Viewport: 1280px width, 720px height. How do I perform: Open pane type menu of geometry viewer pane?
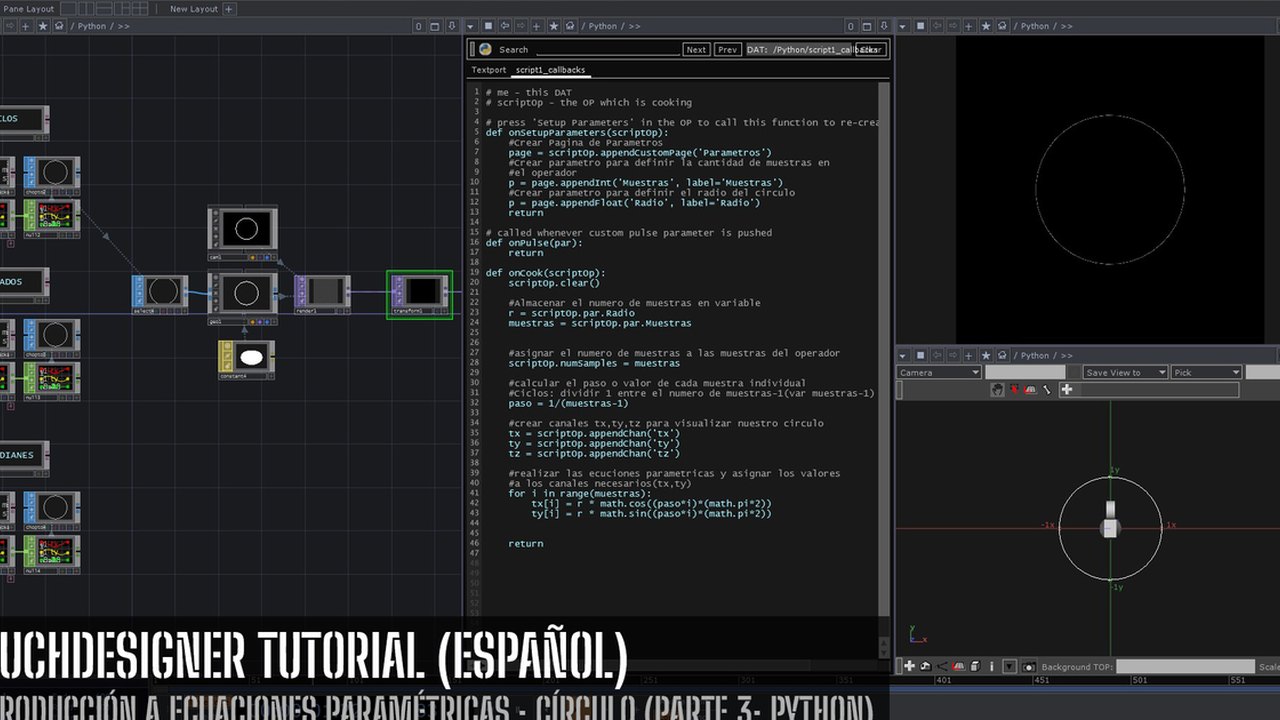coord(903,356)
